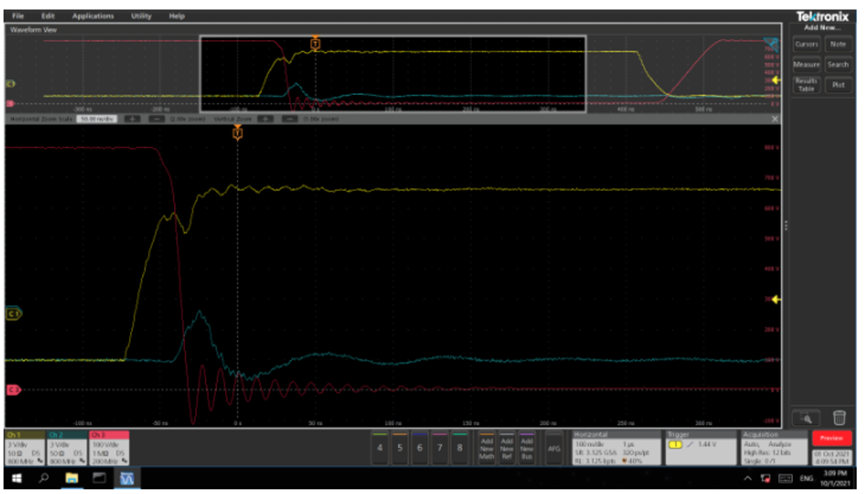Open Windows Start menu
The height and width of the screenshot is (494, 865).
click(15, 479)
